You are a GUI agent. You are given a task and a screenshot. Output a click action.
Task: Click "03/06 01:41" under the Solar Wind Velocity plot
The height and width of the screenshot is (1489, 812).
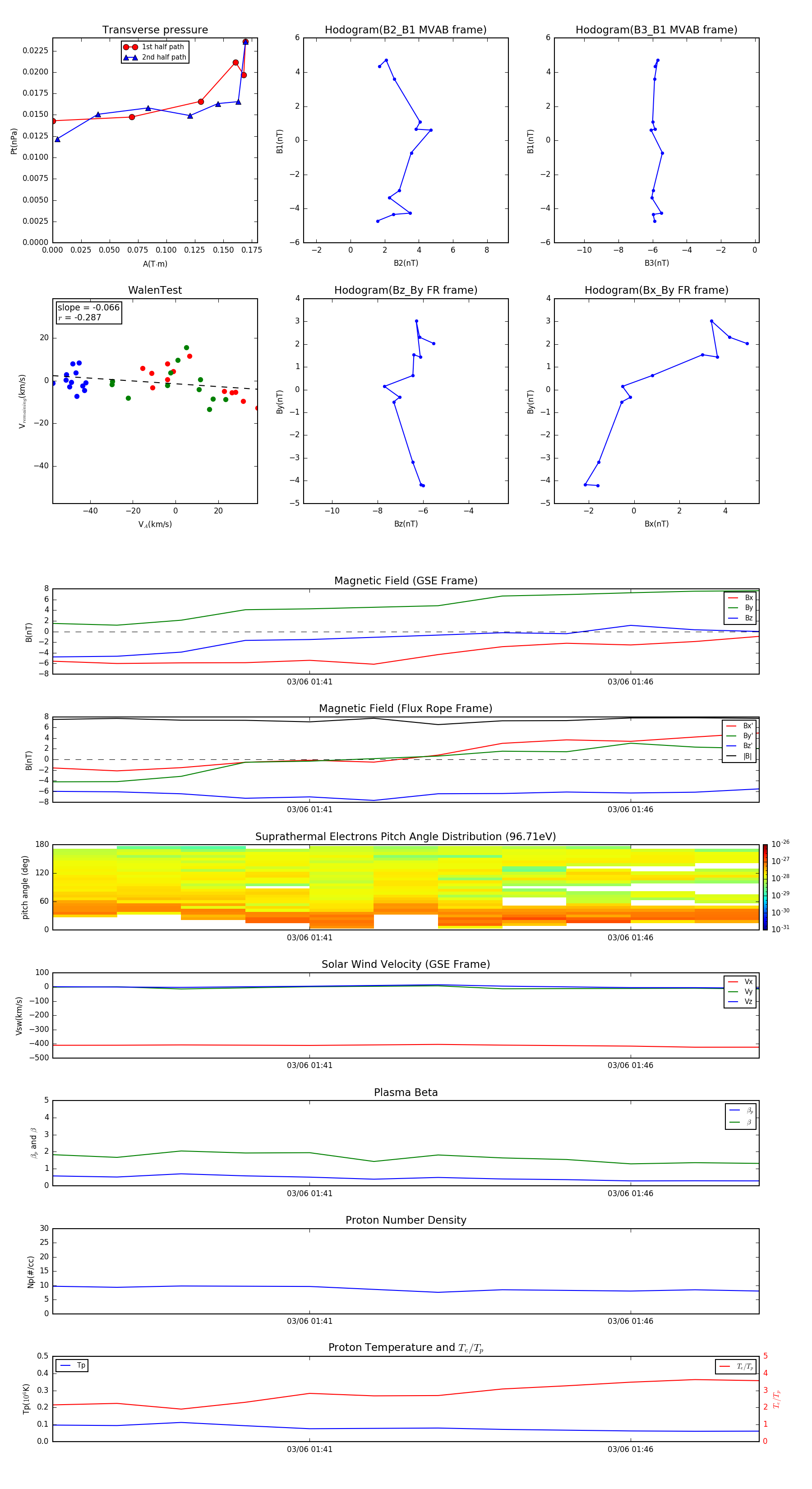(x=310, y=1065)
